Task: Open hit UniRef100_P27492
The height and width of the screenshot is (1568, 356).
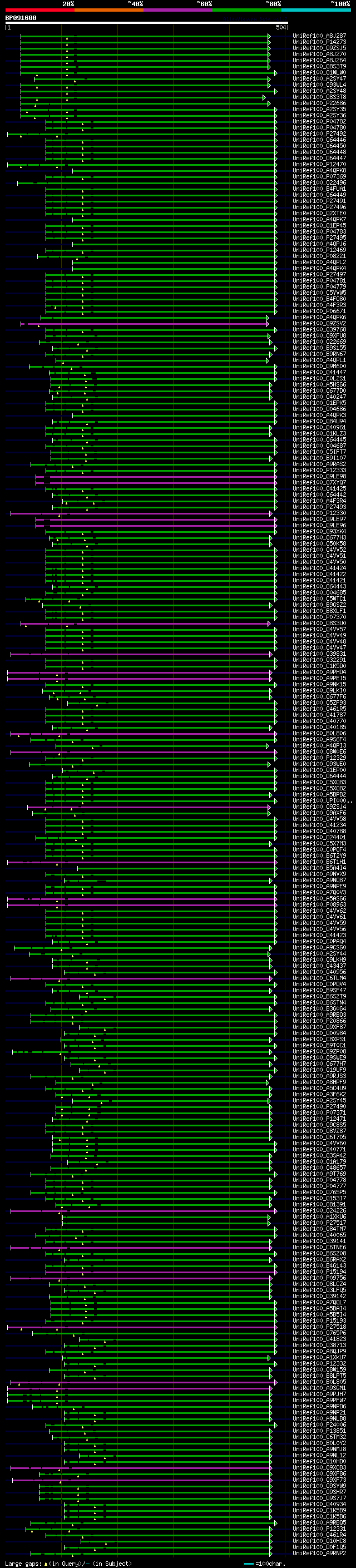Action: tap(319, 134)
